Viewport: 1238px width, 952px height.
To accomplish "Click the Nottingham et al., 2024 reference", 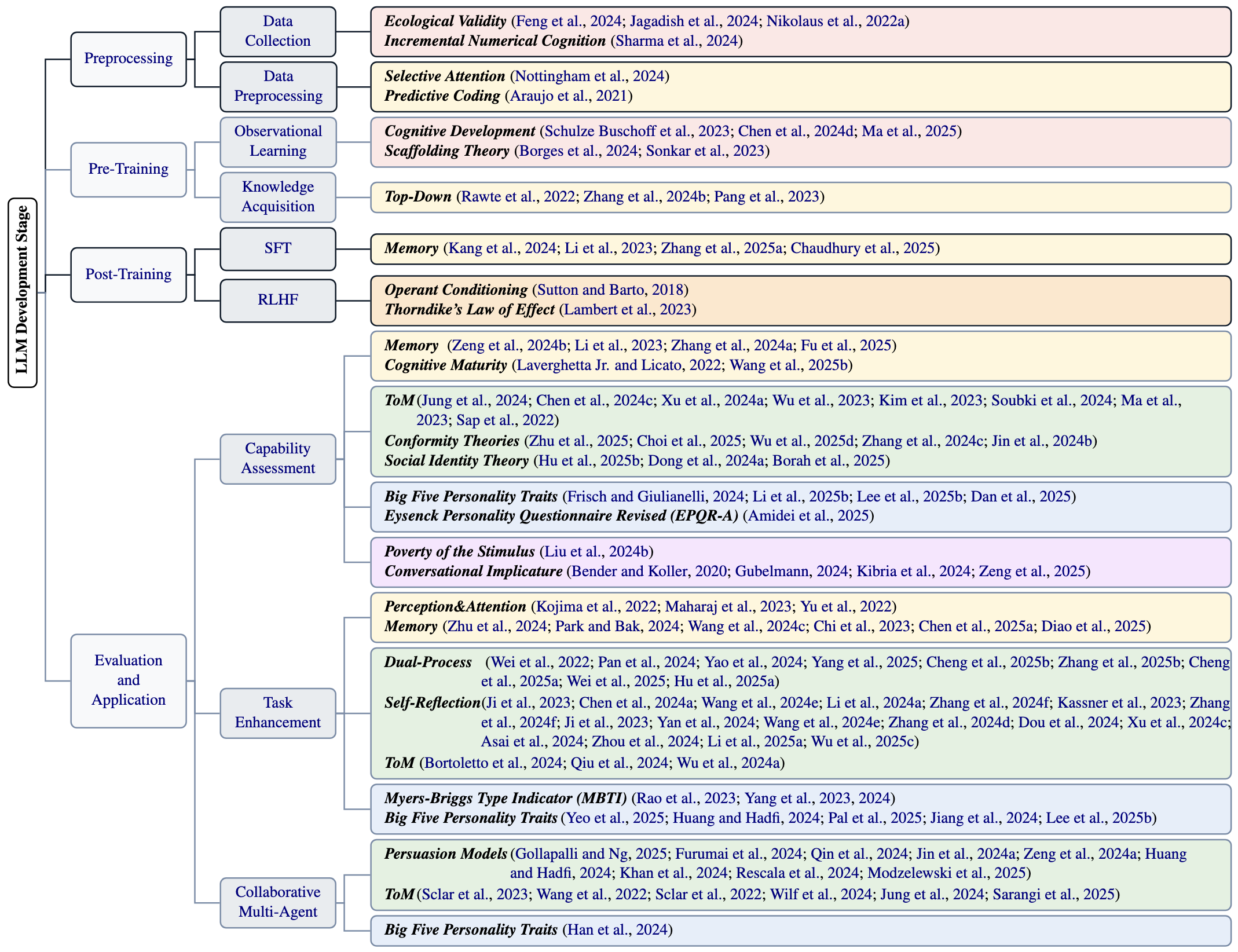I will [x=589, y=76].
